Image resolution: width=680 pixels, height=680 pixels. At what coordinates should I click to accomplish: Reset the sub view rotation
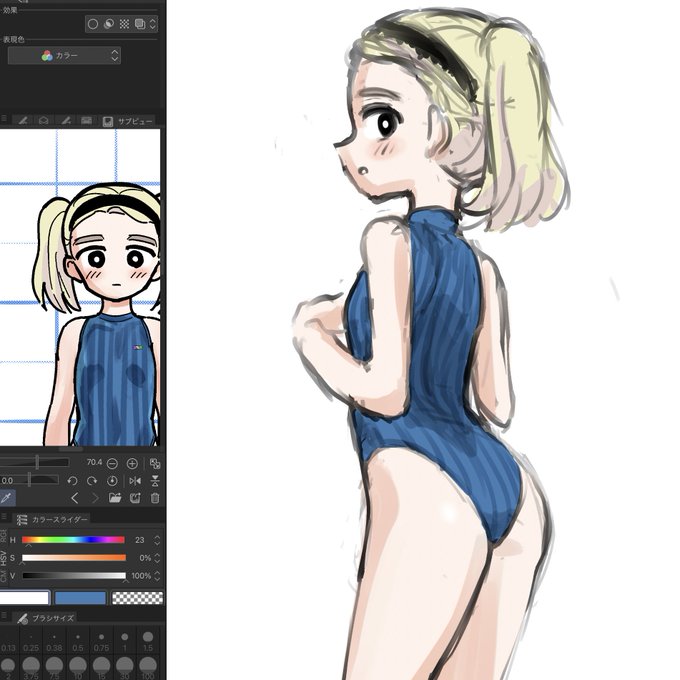[x=112, y=481]
